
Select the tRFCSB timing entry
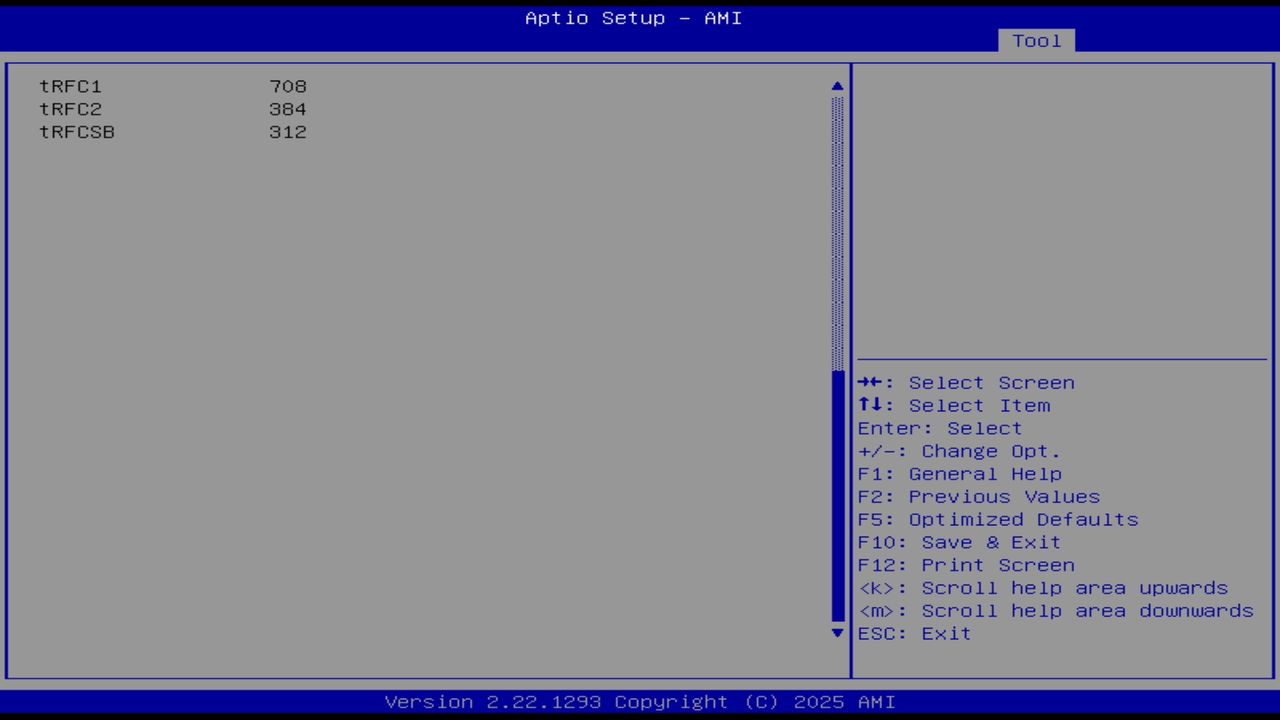(x=77, y=132)
